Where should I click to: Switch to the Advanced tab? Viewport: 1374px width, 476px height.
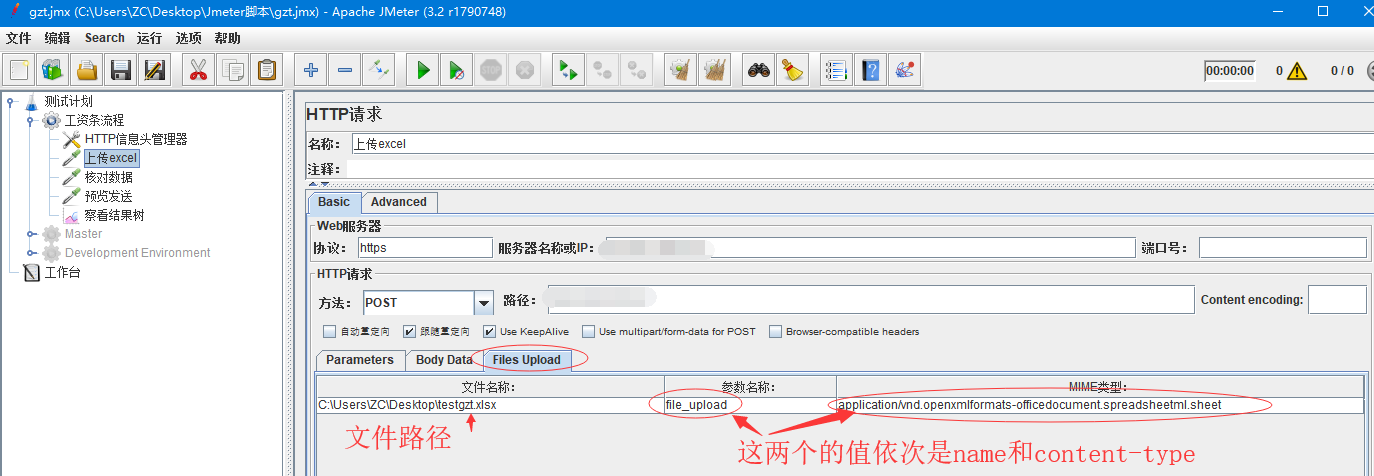(x=399, y=202)
